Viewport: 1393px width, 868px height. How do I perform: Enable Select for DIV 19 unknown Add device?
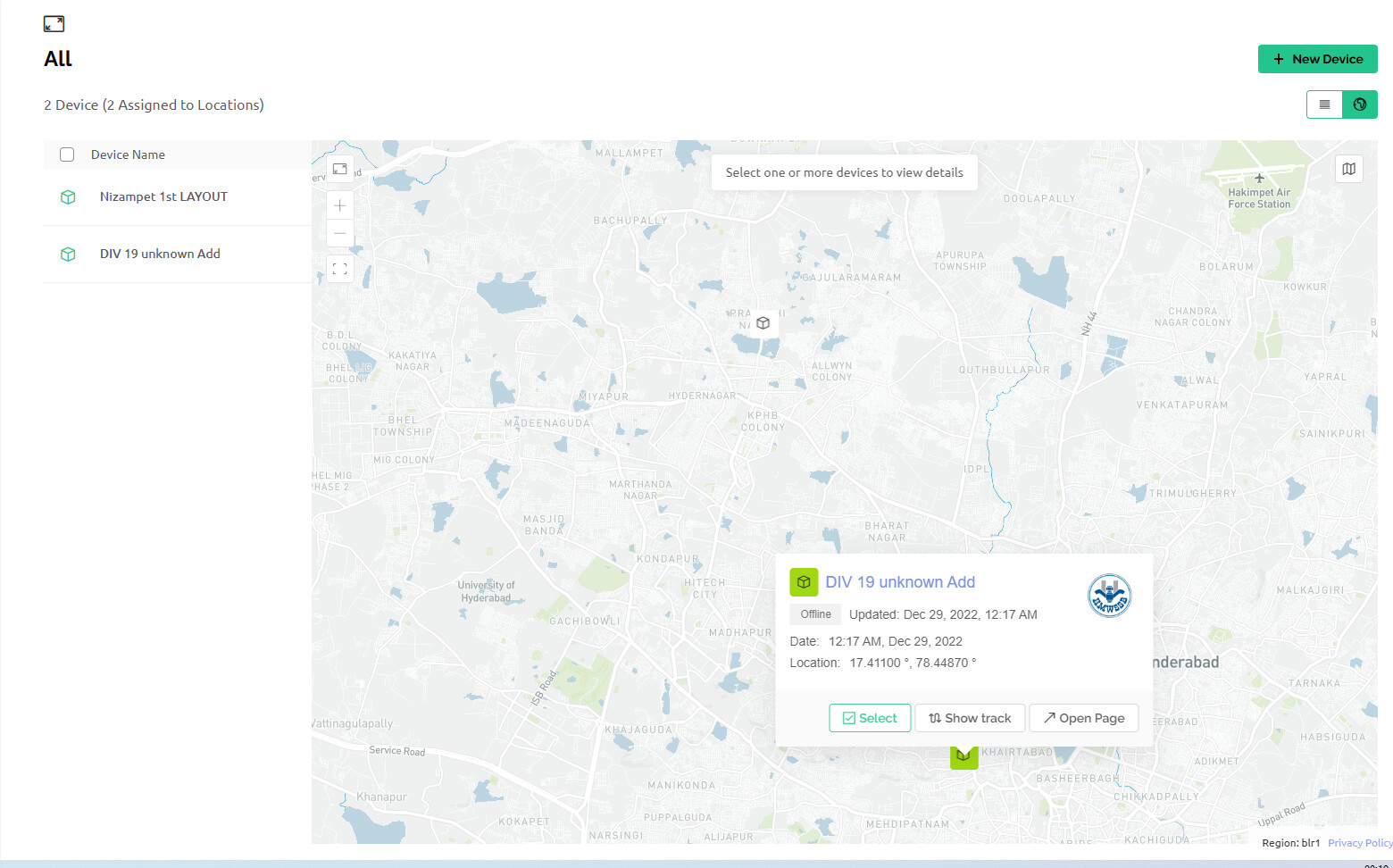click(x=869, y=717)
